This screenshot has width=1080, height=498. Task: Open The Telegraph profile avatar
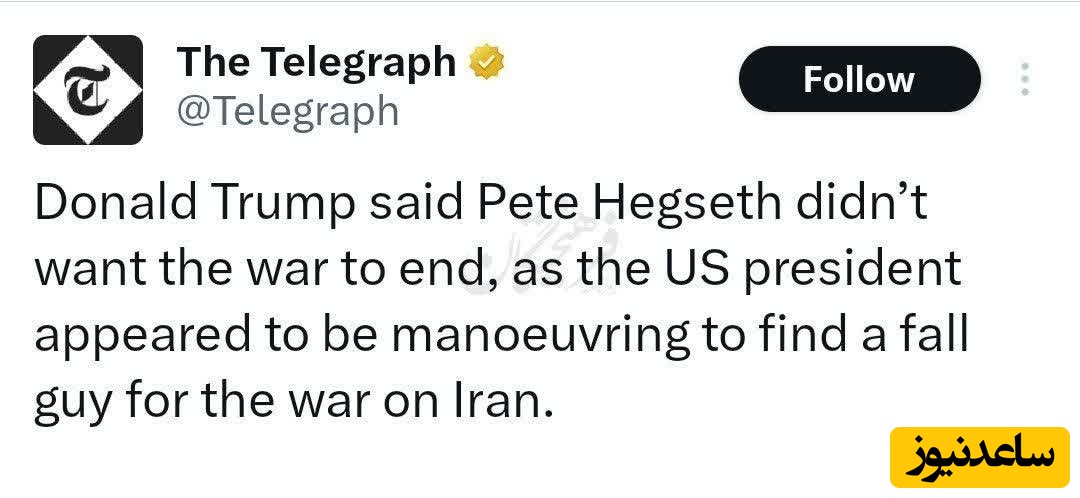pos(88,90)
